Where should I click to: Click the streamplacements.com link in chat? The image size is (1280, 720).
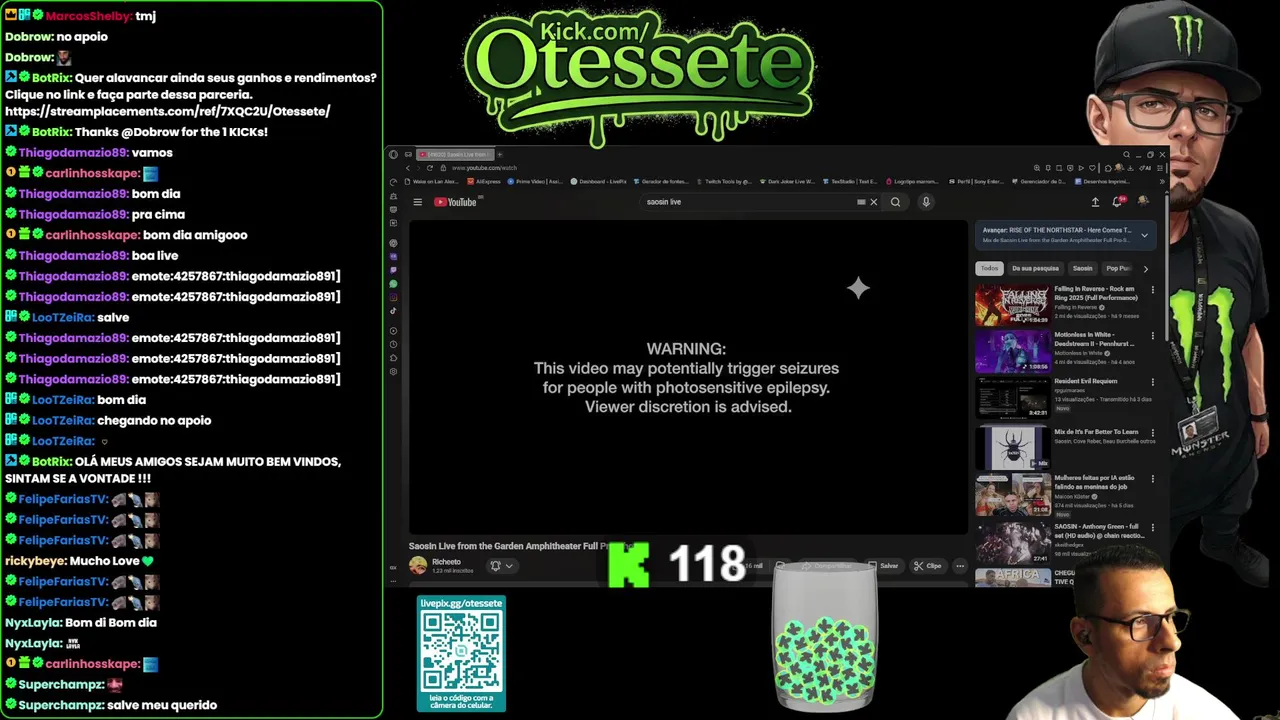click(x=167, y=111)
